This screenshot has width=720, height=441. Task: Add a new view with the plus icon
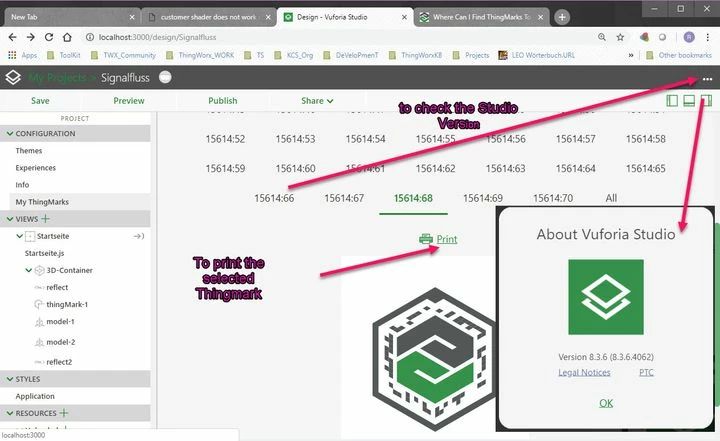tap(45, 219)
